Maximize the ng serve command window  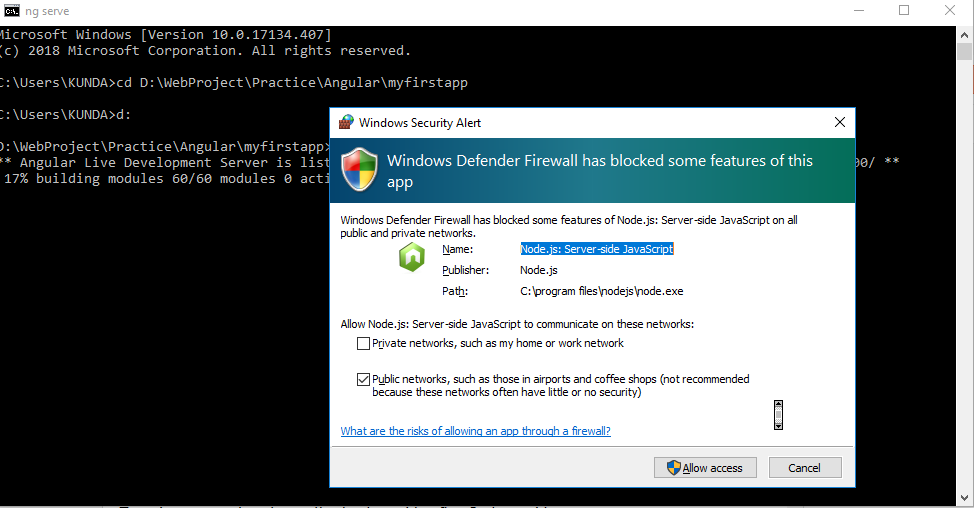pyautogui.click(x=904, y=10)
